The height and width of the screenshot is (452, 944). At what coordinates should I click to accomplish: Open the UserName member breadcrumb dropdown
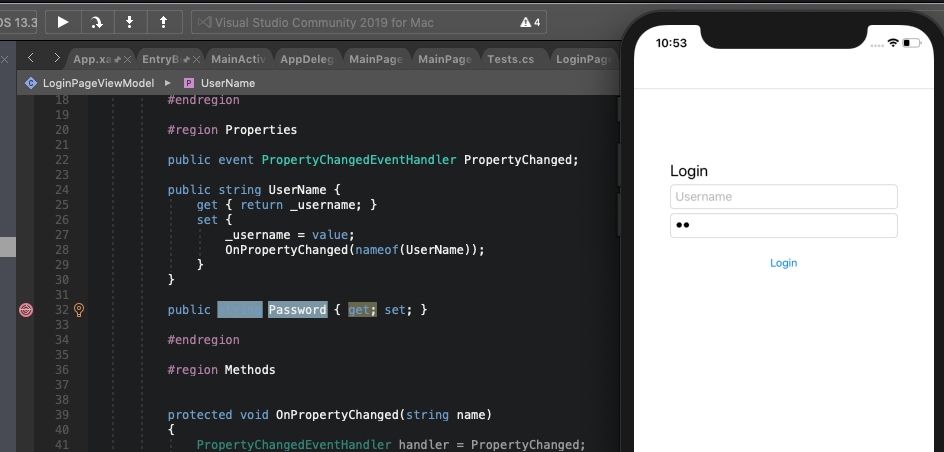pyautogui.click(x=228, y=83)
